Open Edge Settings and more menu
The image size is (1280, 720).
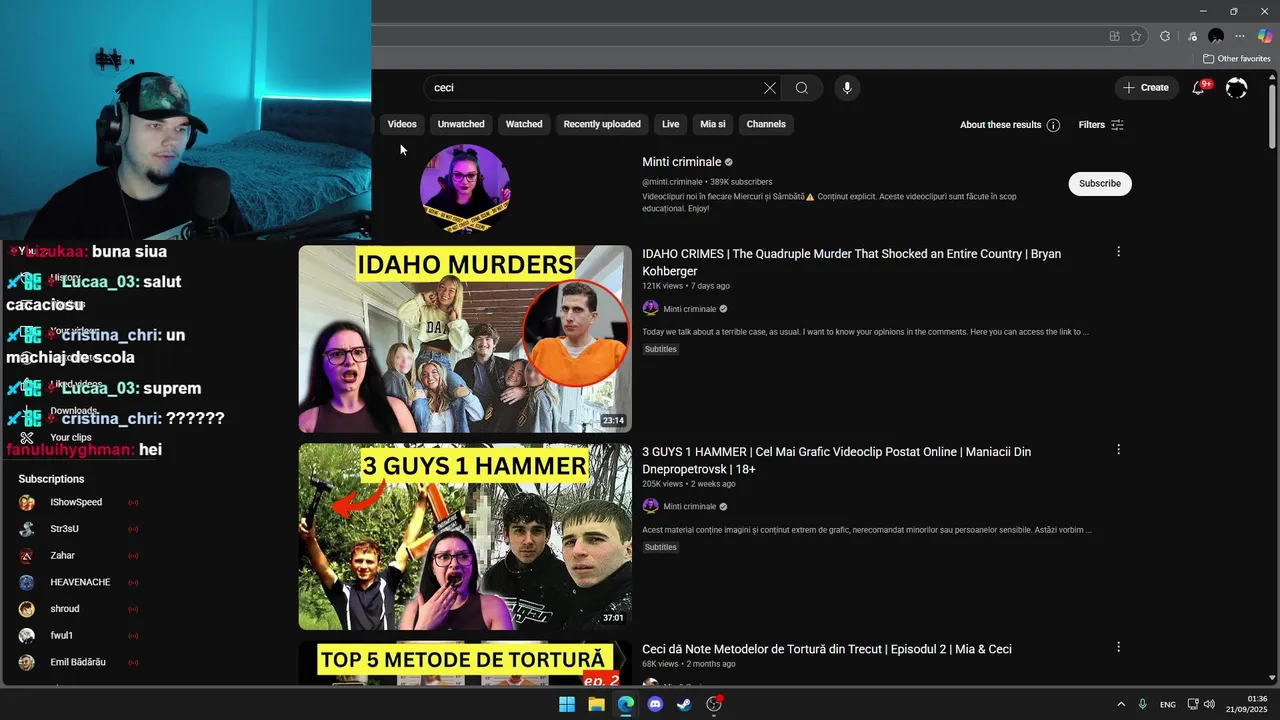1240,36
